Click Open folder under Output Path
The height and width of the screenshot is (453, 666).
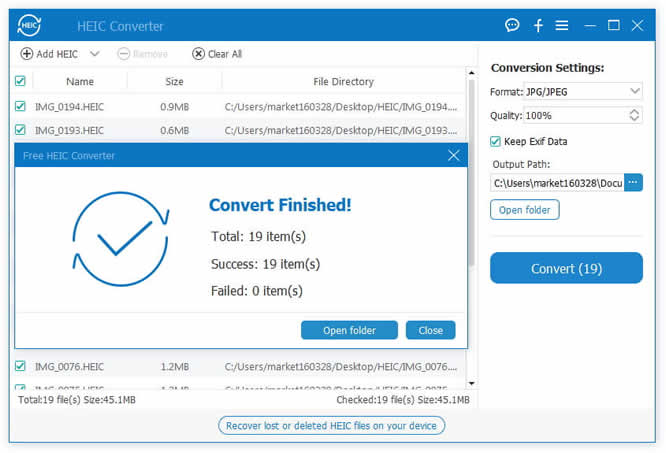pyautogui.click(x=525, y=210)
